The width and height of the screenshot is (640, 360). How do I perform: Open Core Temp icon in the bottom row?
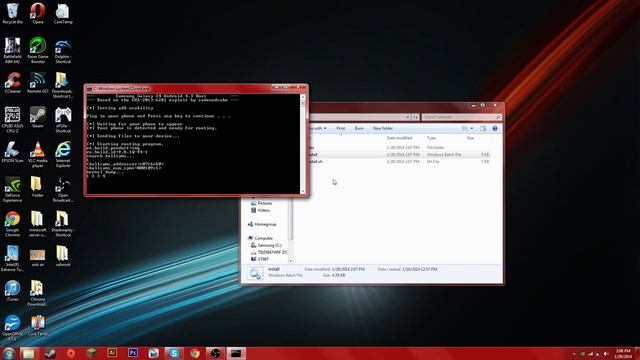tap(38, 326)
